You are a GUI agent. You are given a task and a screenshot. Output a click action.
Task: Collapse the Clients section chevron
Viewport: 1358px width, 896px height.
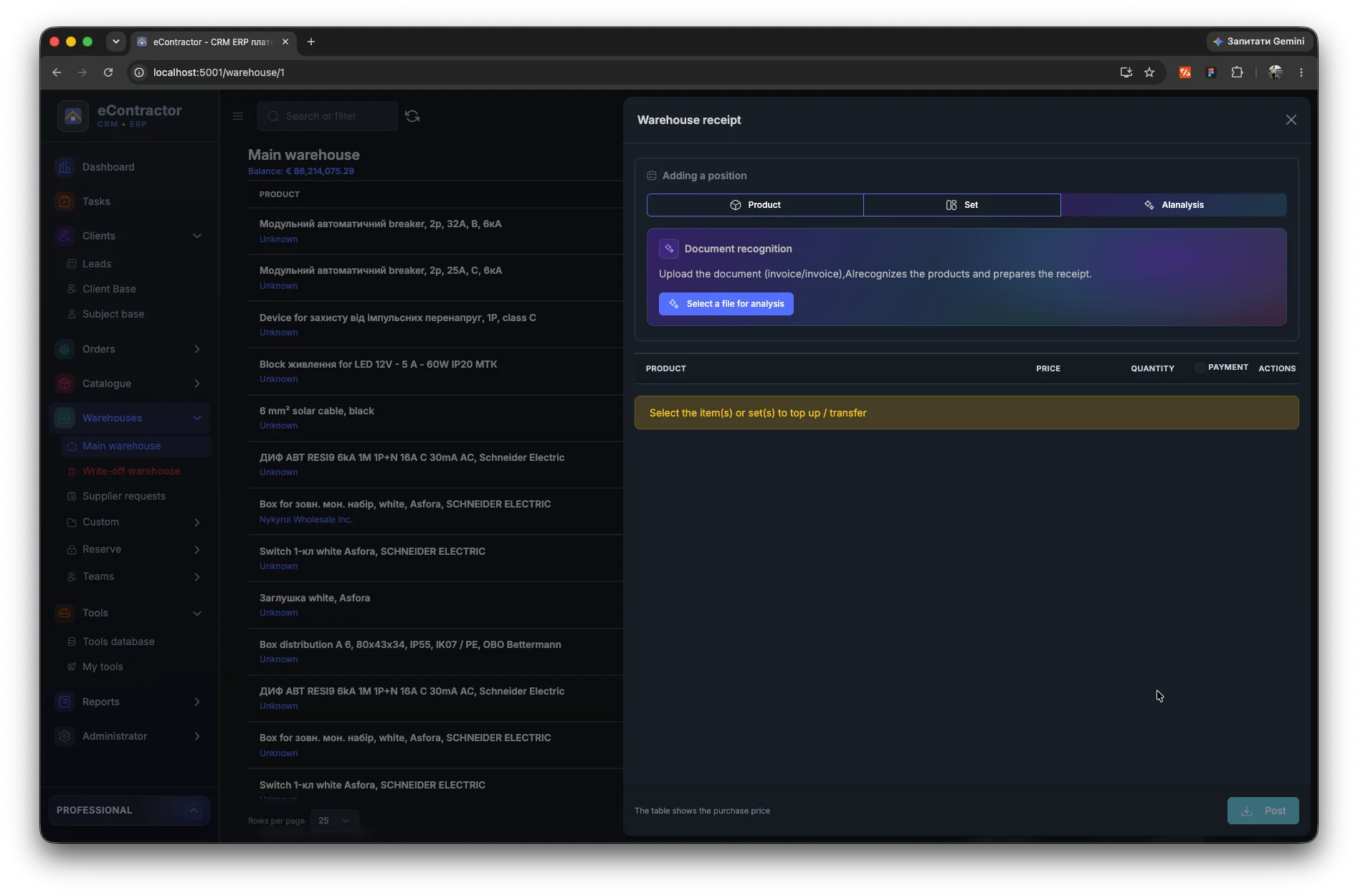point(197,236)
